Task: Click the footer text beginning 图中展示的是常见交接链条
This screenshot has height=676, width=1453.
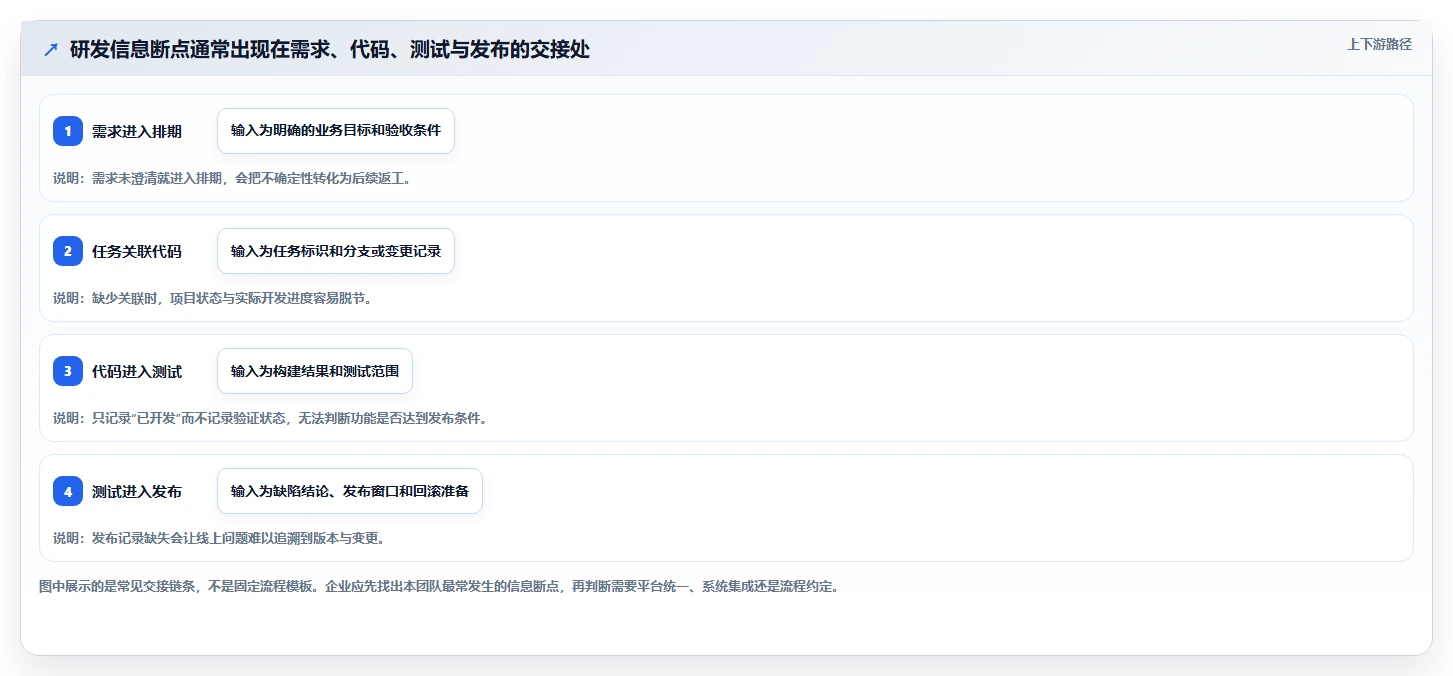Action: pyautogui.click(x=438, y=586)
